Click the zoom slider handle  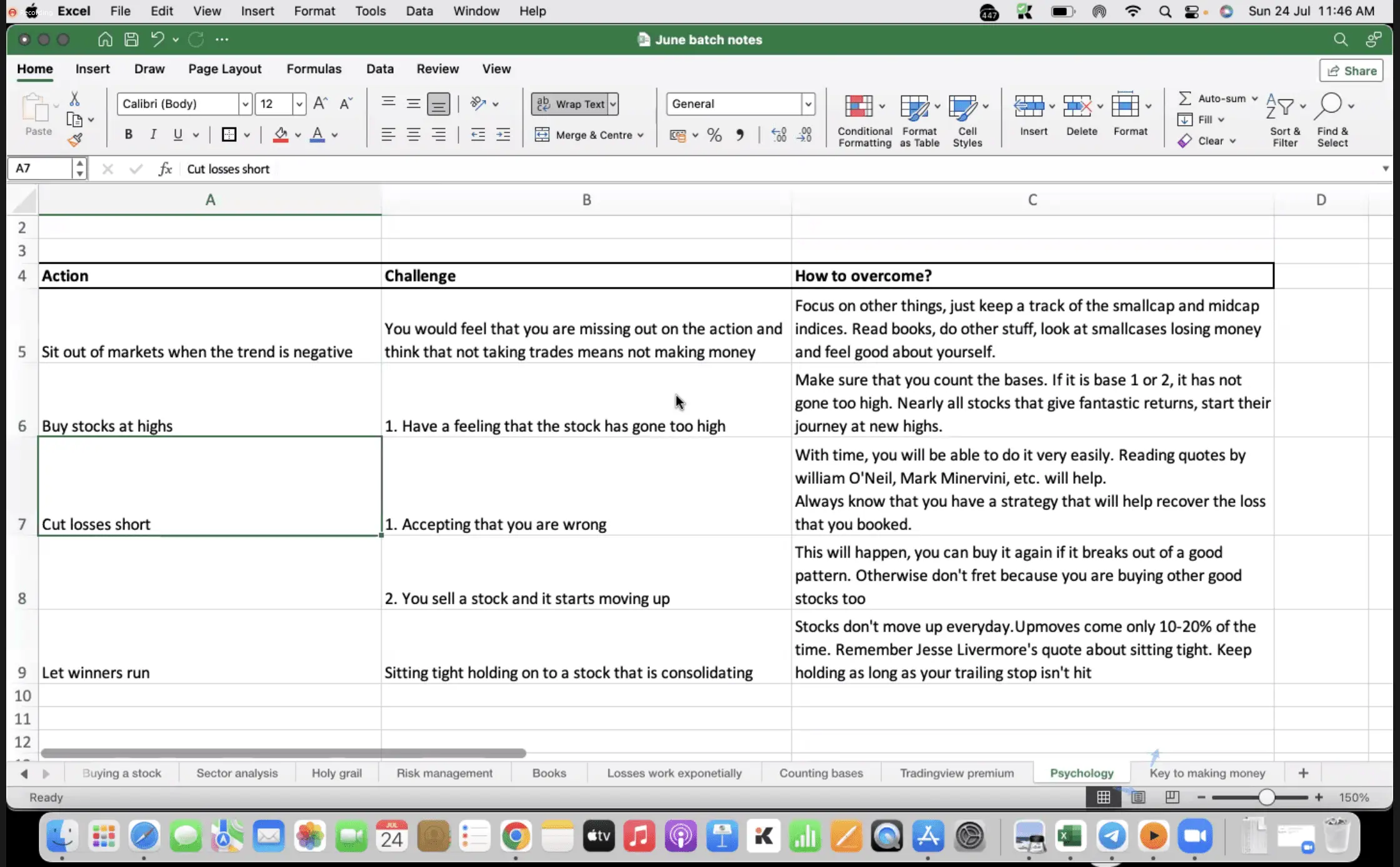pyautogui.click(x=1266, y=797)
